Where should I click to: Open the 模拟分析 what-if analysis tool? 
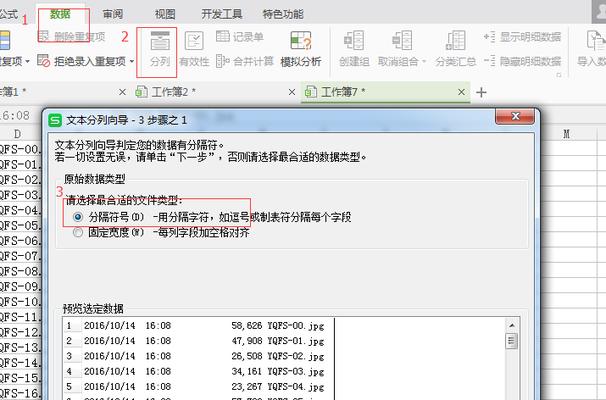coord(301,49)
